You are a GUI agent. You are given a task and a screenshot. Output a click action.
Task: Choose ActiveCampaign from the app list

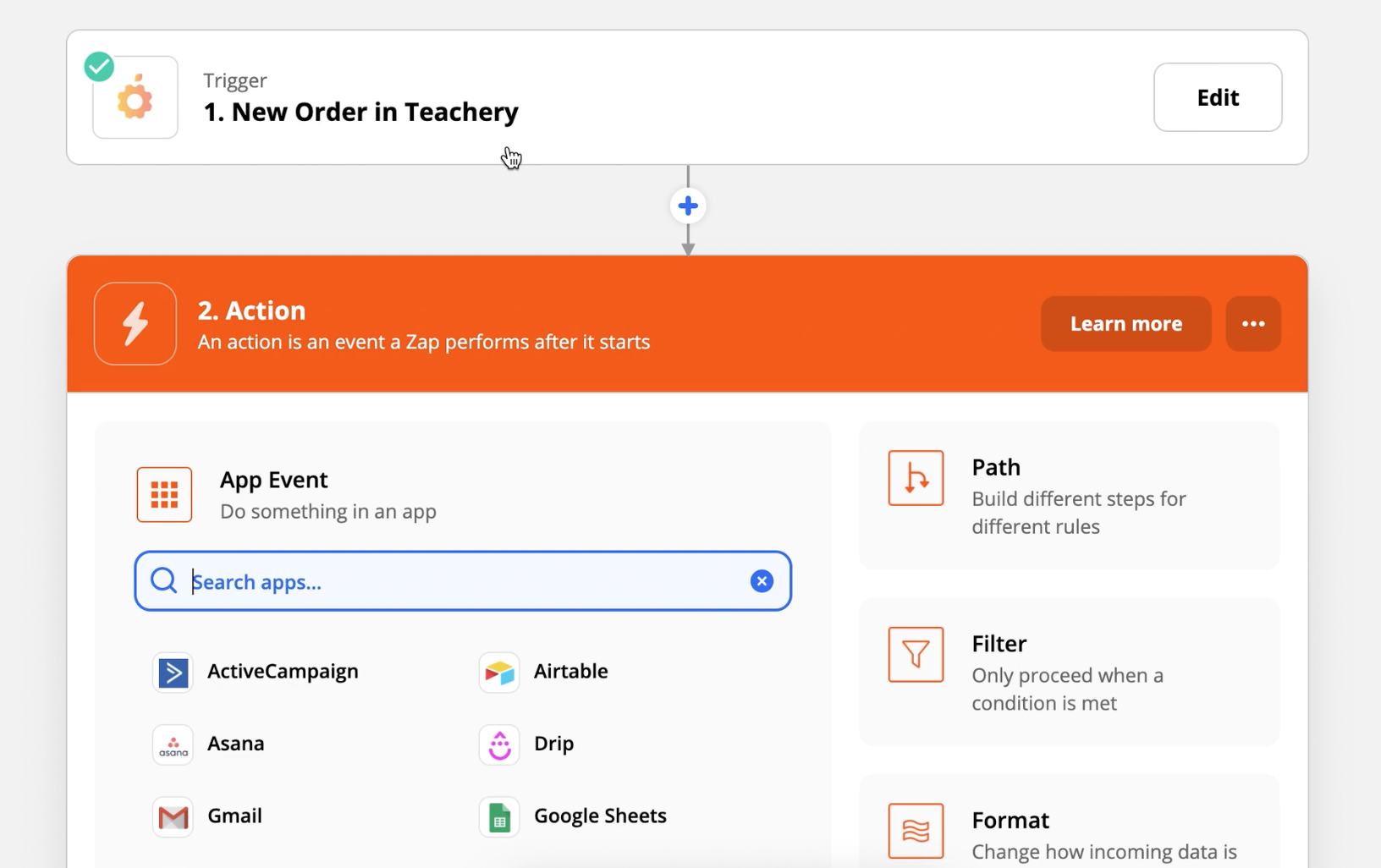point(283,672)
